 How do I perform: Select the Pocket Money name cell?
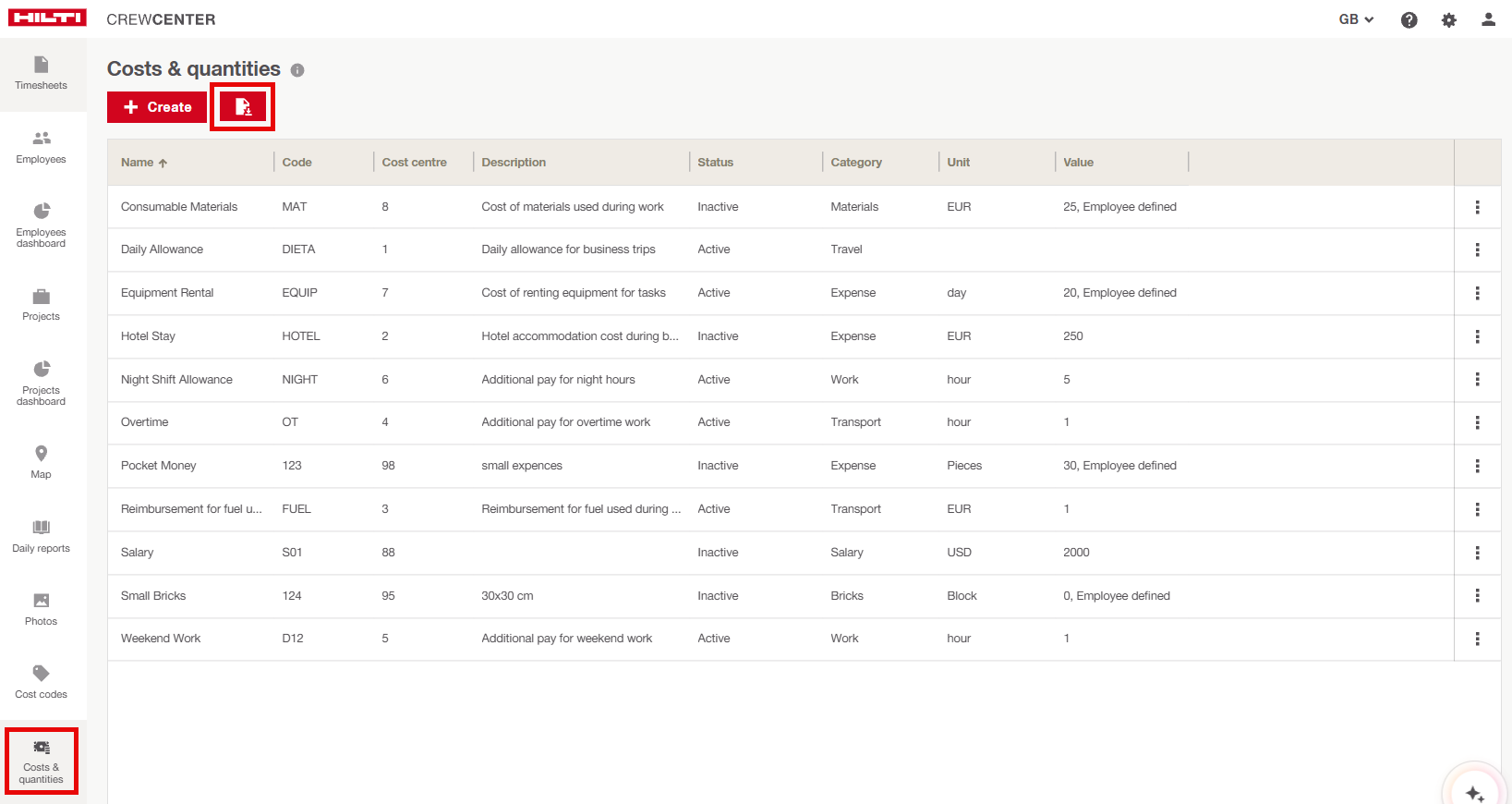pyautogui.click(x=159, y=466)
